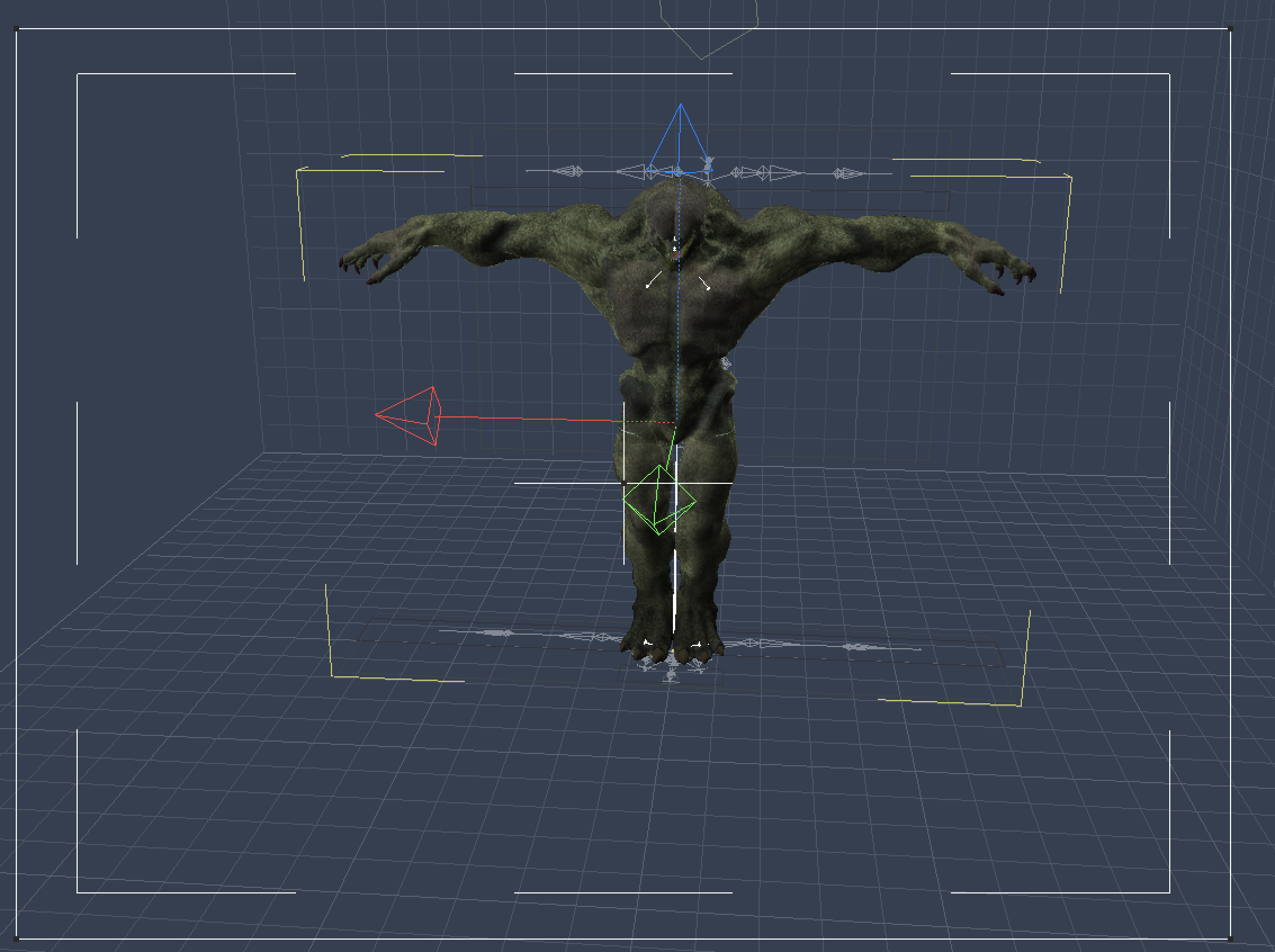Select the white arrow marker on right chest
Viewport: 1275px width, 952px height.
704,282
